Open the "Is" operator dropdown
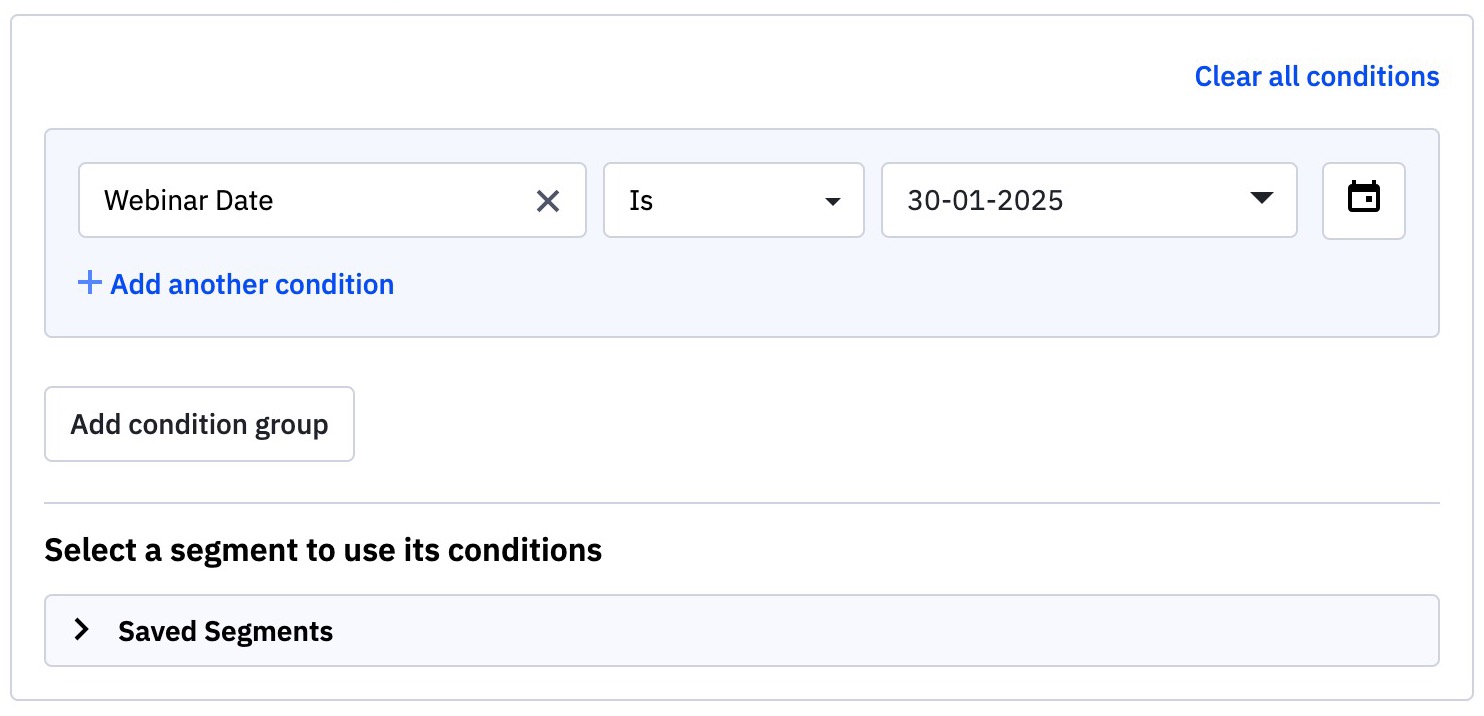 [732, 201]
